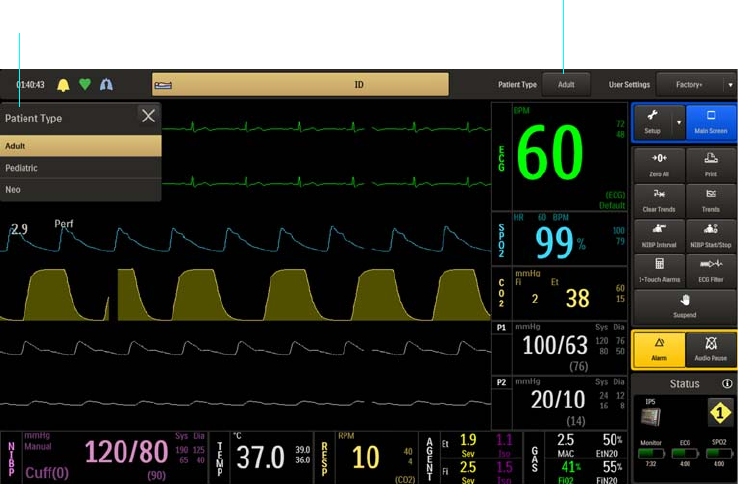Expand the Setup dropdown arrow
This screenshot has height=484, width=738.
[x=679, y=122]
